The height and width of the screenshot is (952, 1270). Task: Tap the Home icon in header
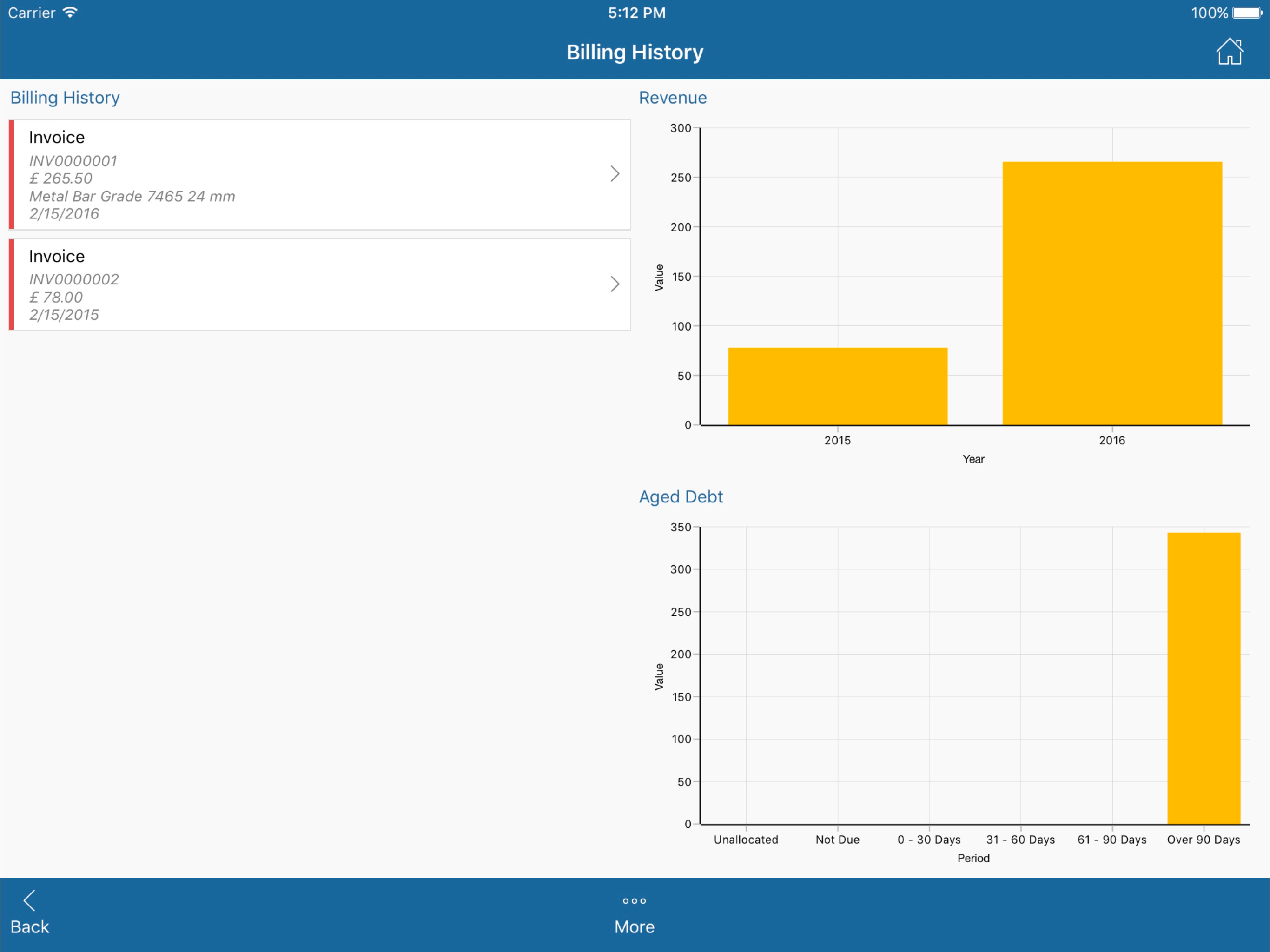tap(1229, 52)
